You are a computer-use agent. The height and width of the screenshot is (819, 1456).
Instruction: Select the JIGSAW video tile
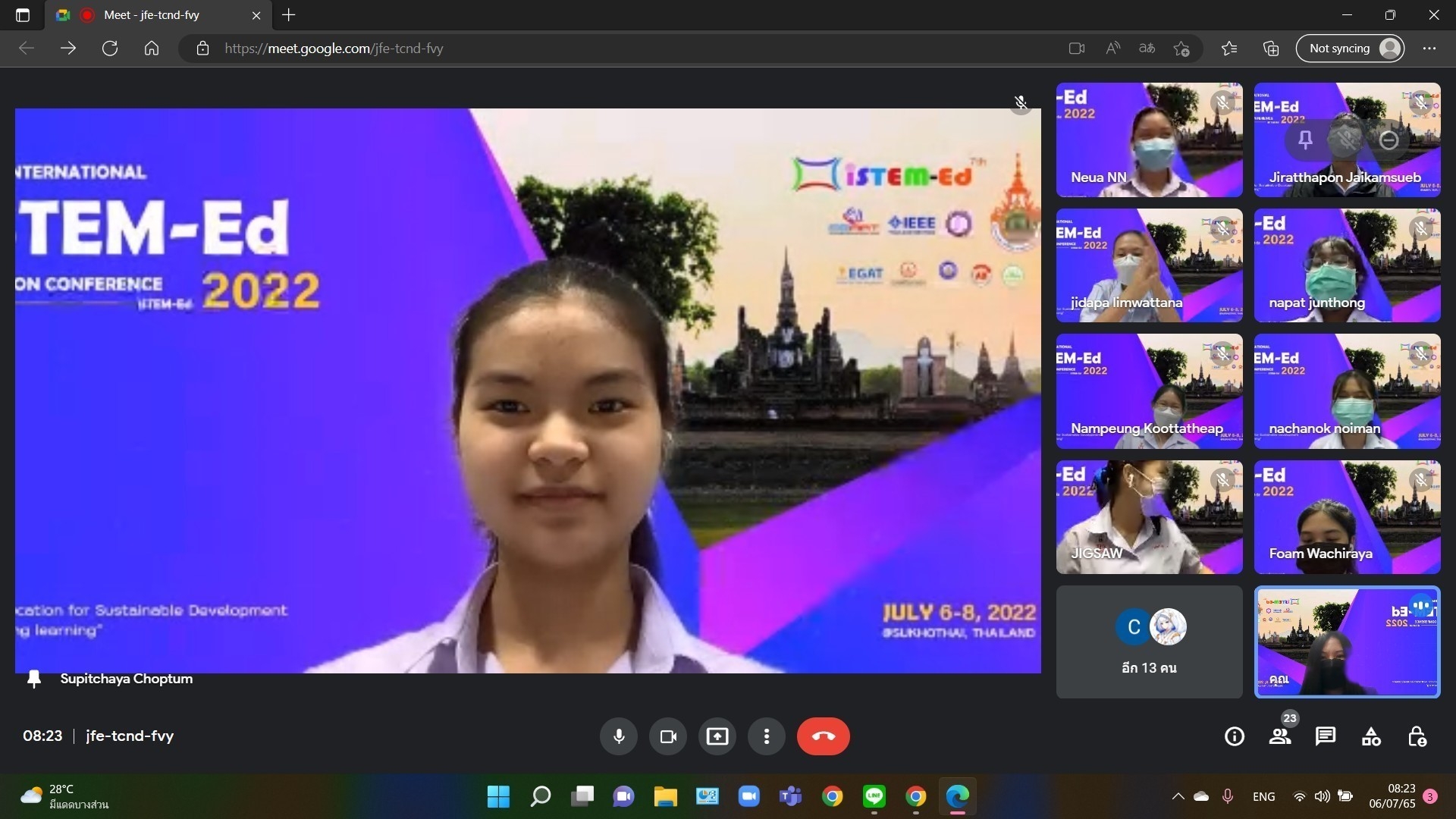[1150, 517]
